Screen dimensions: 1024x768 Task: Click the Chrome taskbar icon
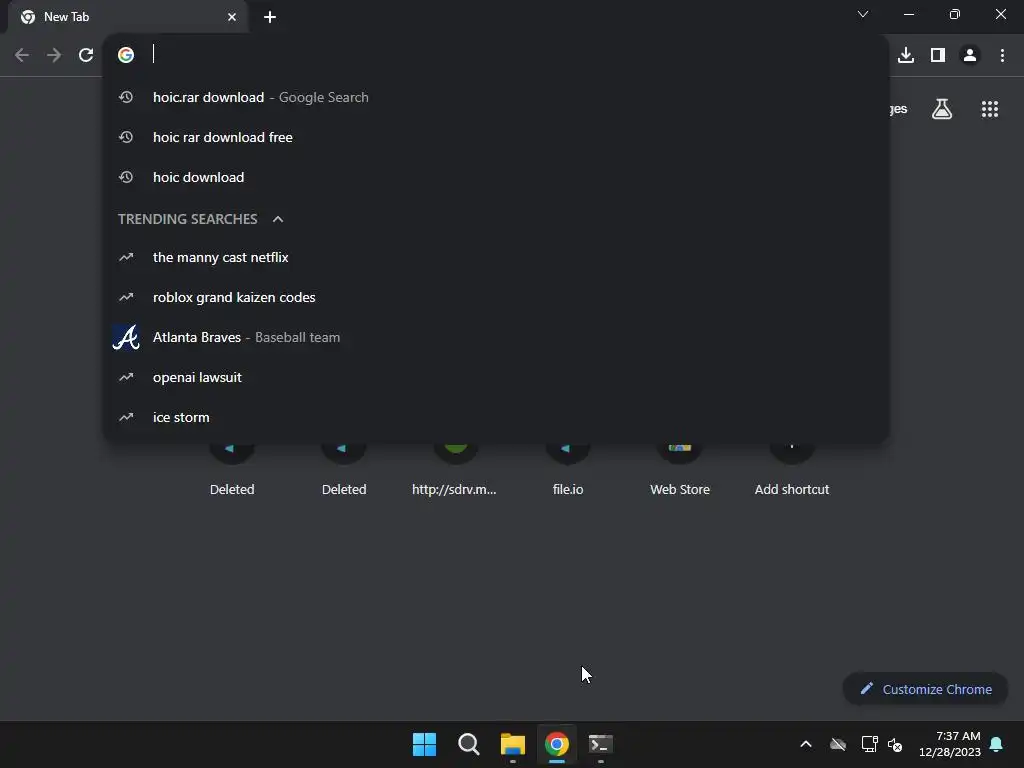pyautogui.click(x=557, y=744)
